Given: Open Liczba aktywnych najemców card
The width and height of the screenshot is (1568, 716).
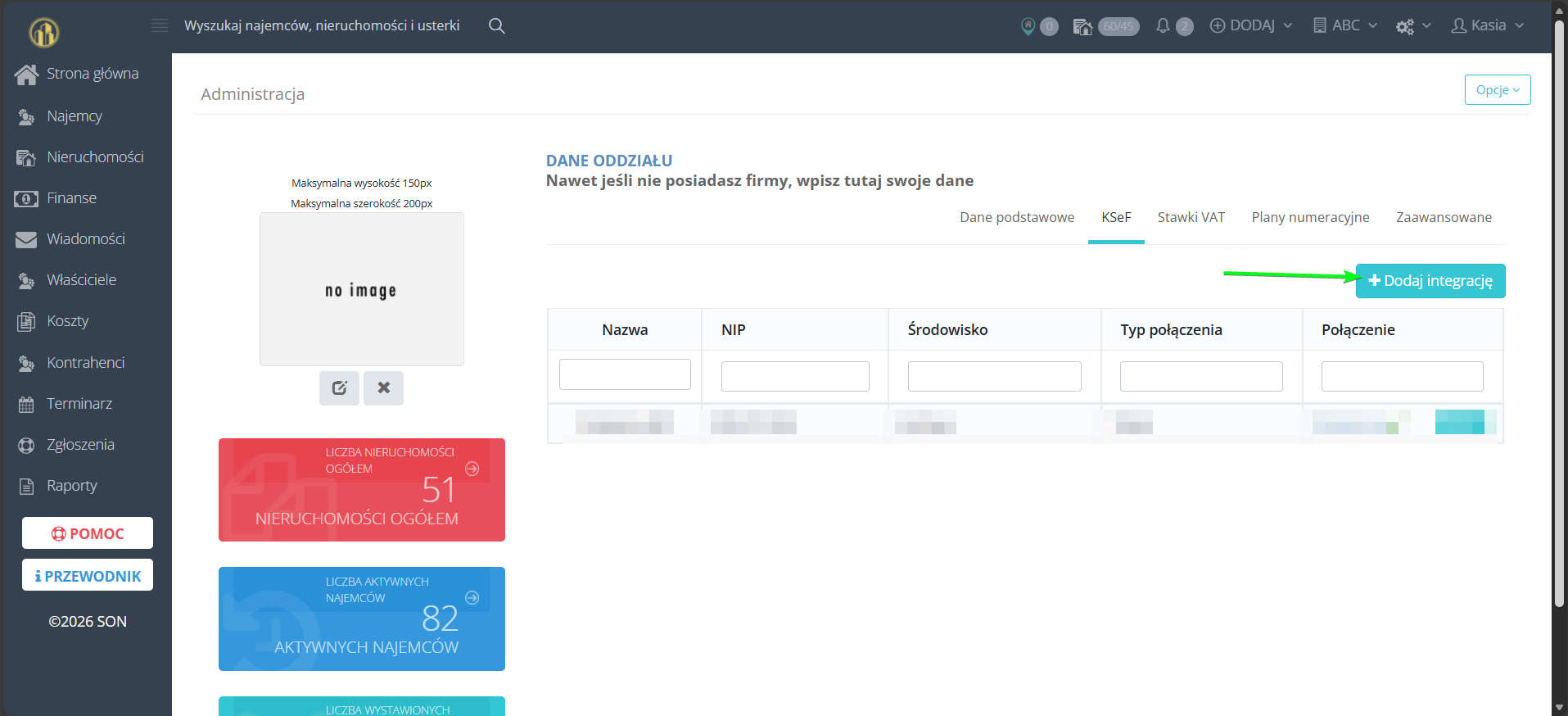Looking at the screenshot, I should click(x=362, y=619).
